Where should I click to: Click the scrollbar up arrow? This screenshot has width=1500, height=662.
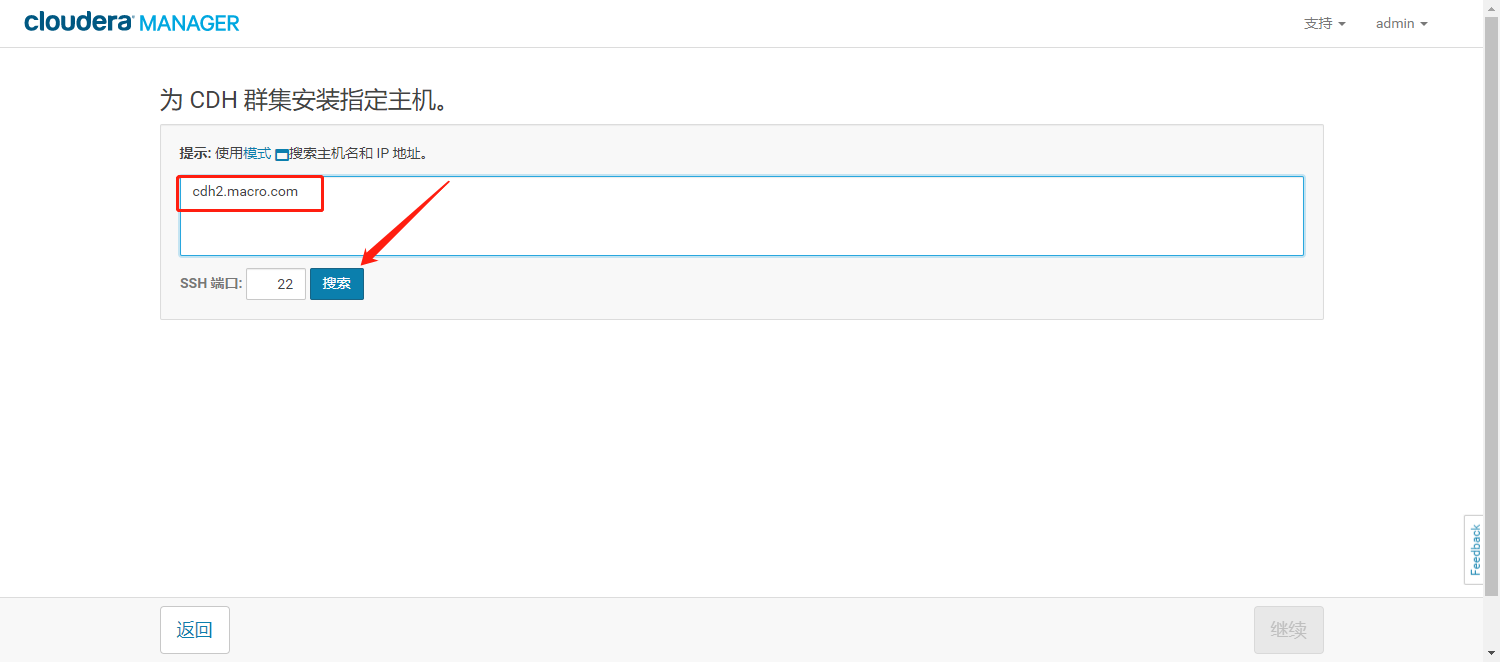(1491, 8)
